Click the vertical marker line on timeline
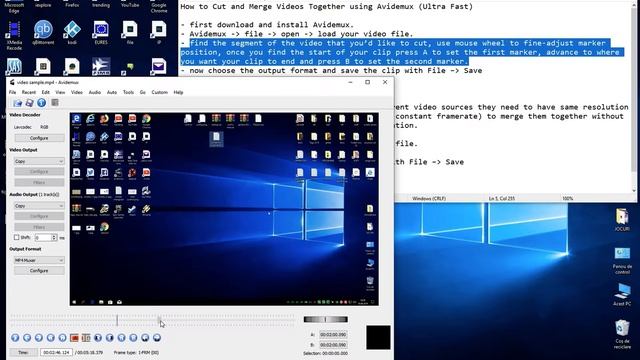The image size is (640, 360). (117, 320)
